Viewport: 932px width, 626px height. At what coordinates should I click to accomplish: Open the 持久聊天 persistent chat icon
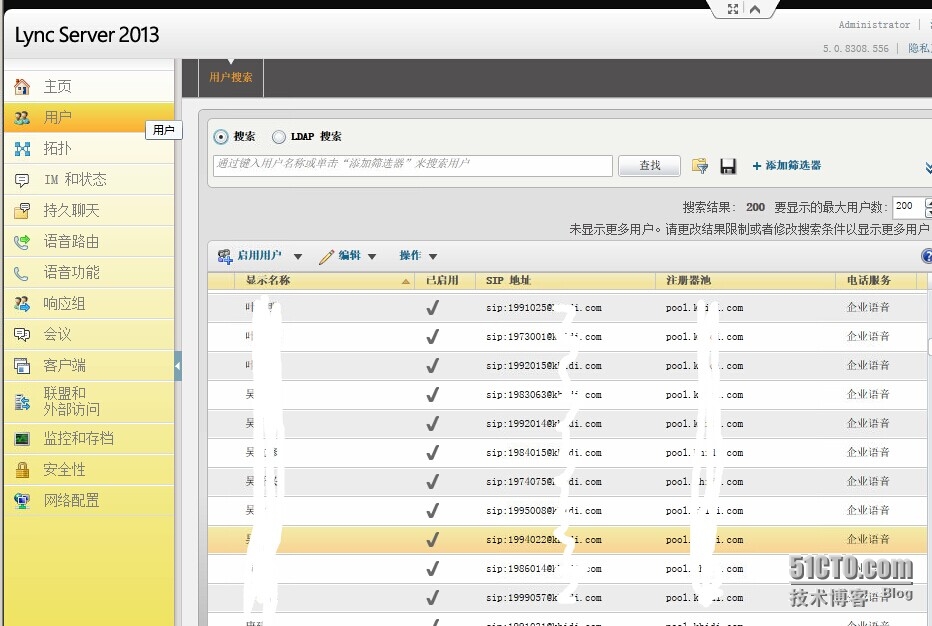click(22, 210)
